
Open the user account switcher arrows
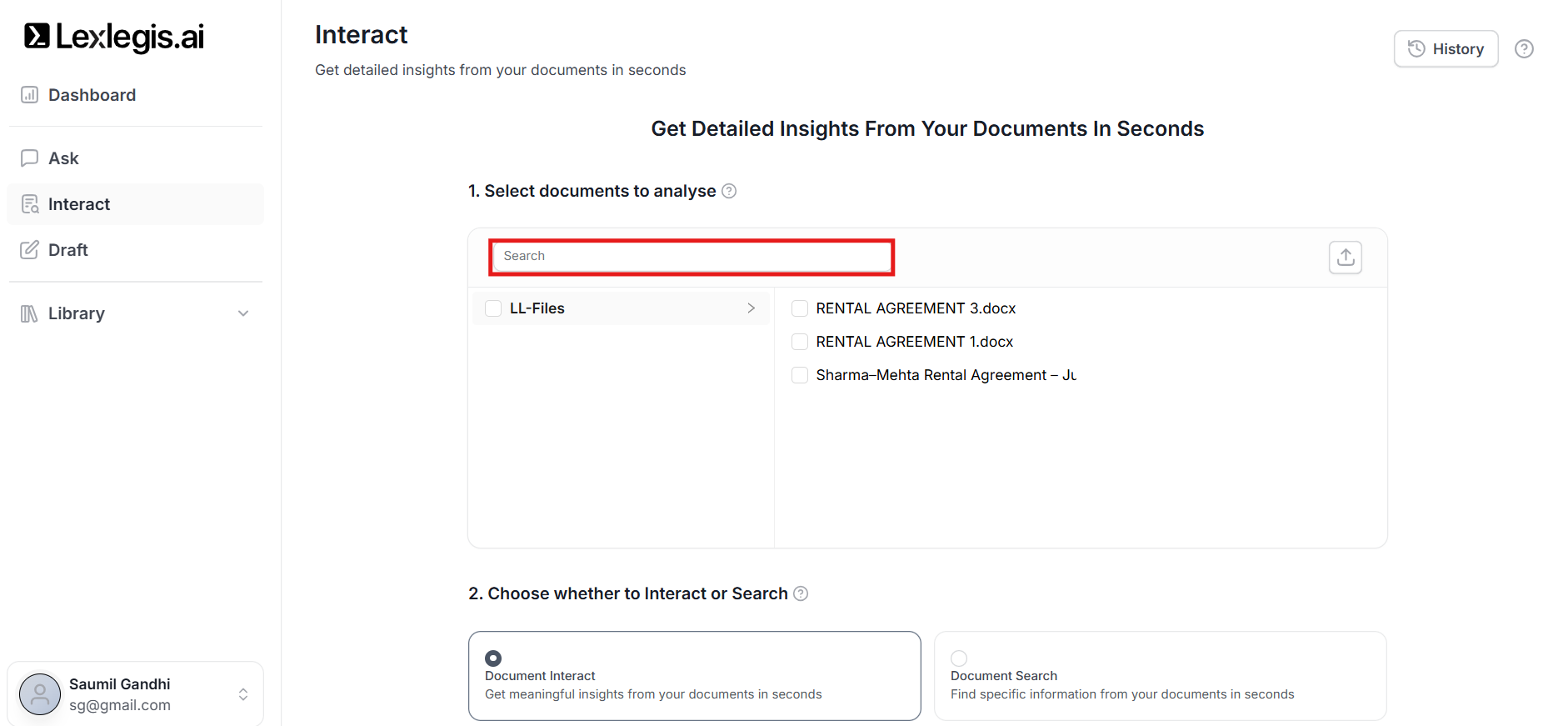tap(243, 694)
